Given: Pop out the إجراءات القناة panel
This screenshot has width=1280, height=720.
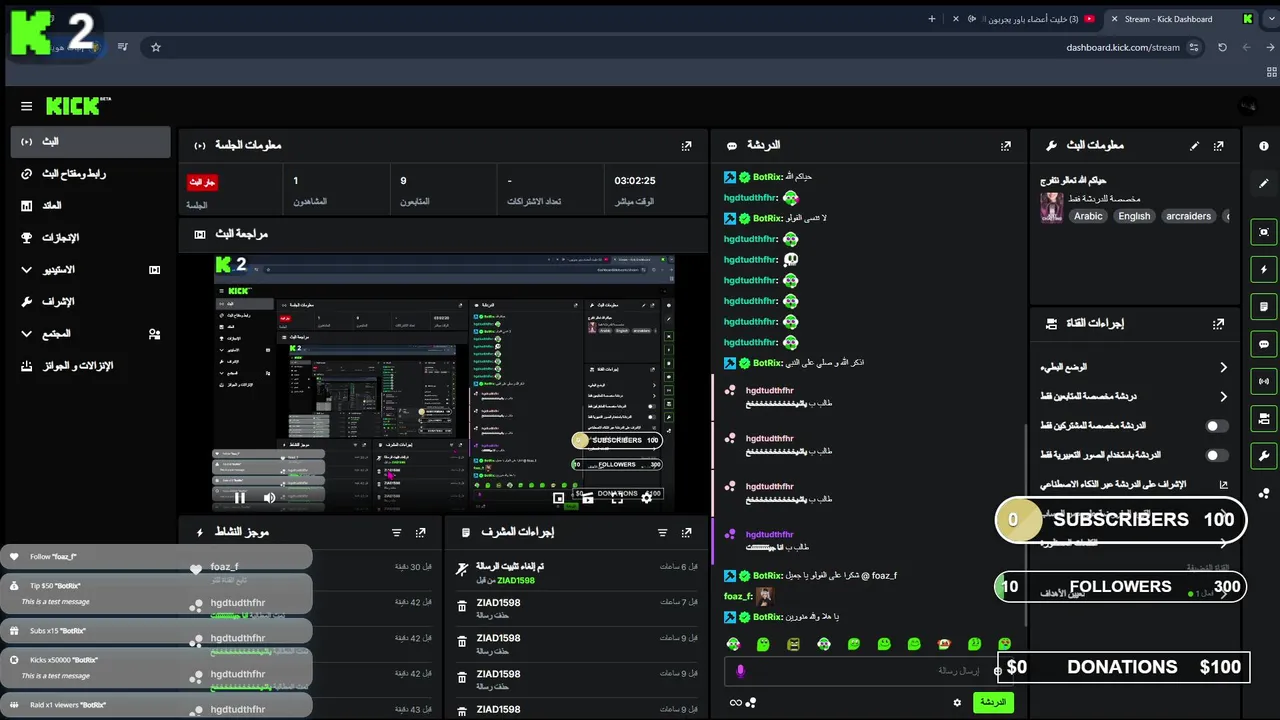Looking at the screenshot, I should pyautogui.click(x=1218, y=324).
